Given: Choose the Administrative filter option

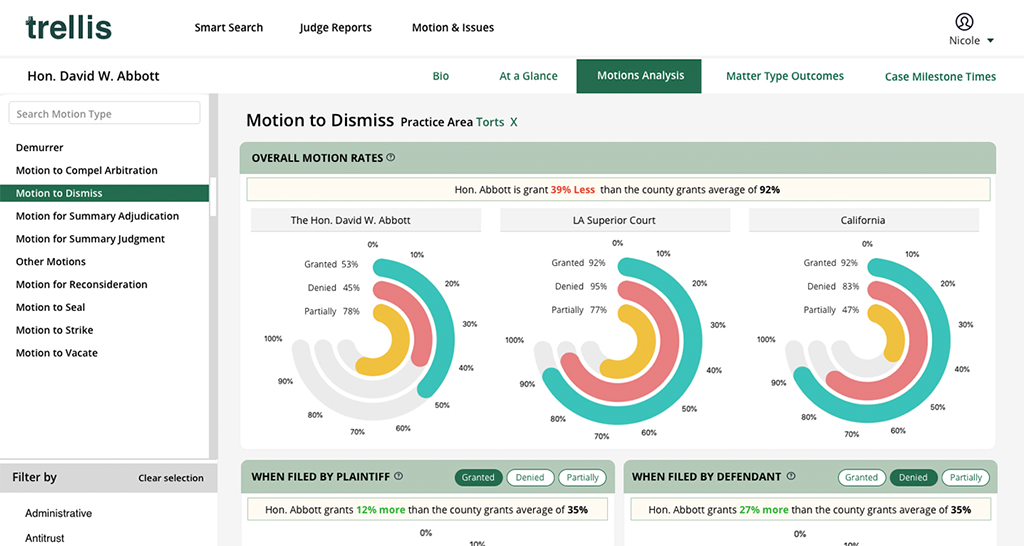Looking at the screenshot, I should pyautogui.click(x=58, y=513).
